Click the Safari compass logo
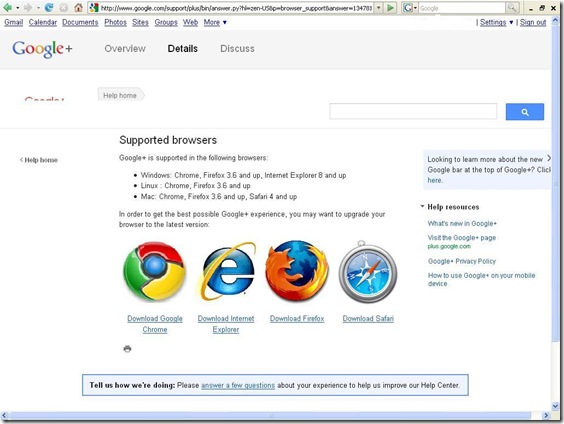 pyautogui.click(x=368, y=272)
